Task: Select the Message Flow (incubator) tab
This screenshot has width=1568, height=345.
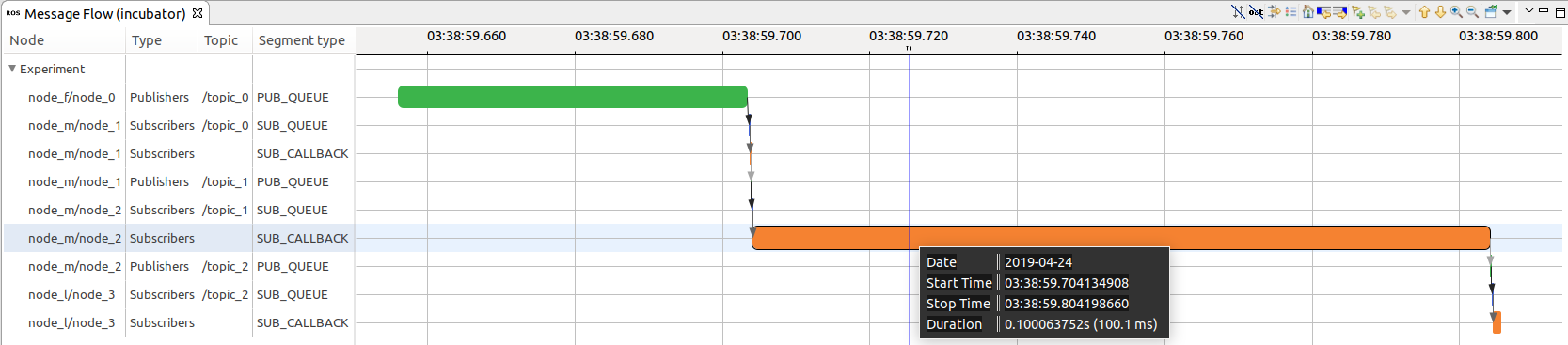Action: pyautogui.click(x=104, y=13)
